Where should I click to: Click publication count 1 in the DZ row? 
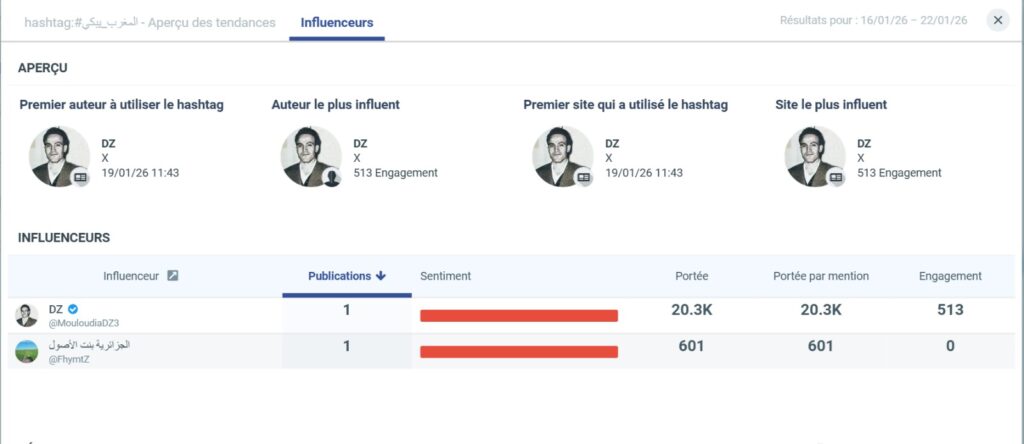347,310
